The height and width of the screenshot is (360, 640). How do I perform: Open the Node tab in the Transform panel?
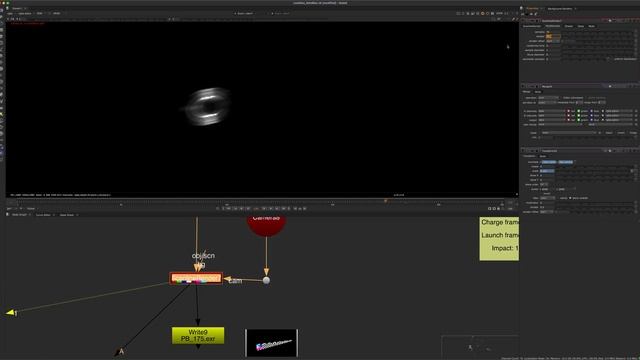(x=542, y=156)
